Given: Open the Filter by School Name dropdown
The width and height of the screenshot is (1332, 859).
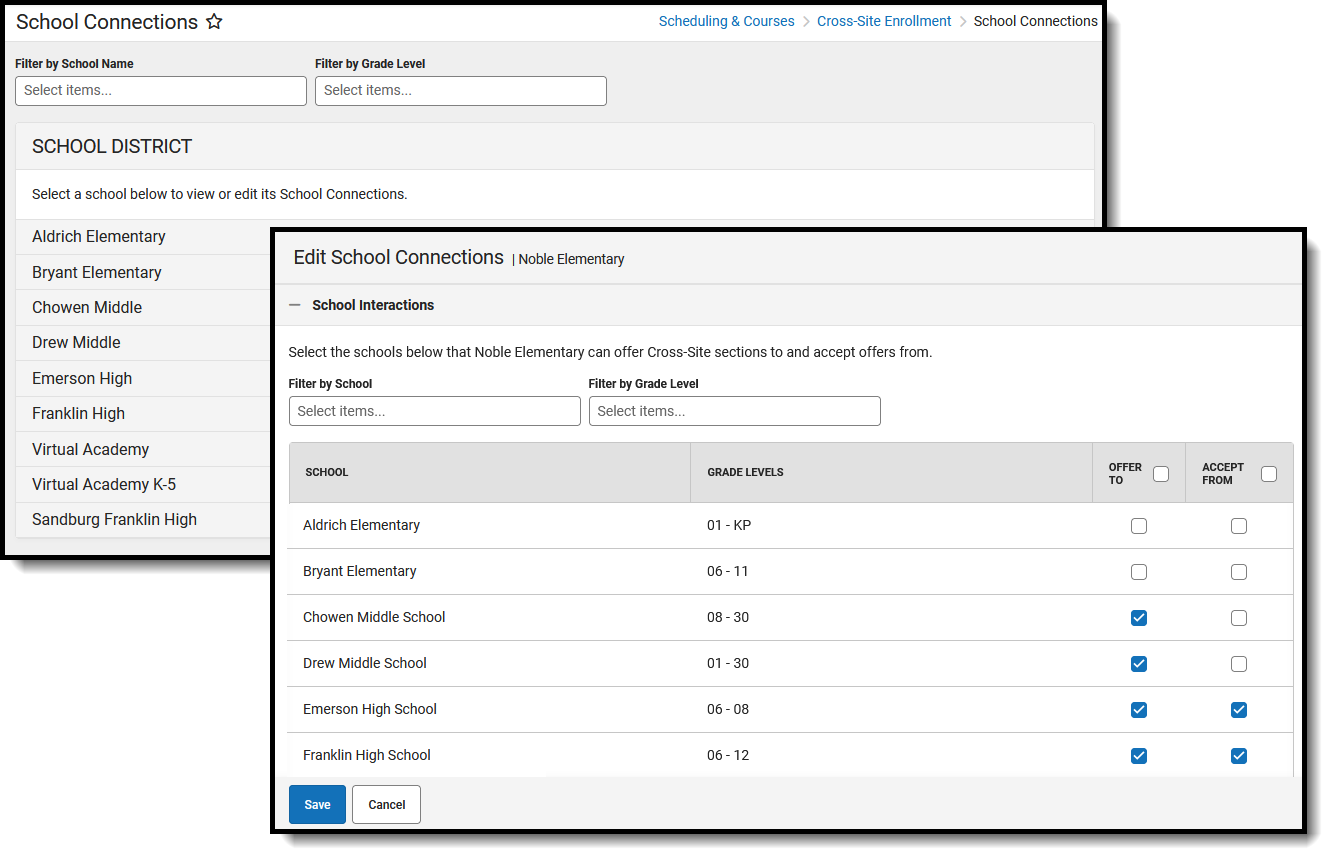Looking at the screenshot, I should coord(161,90).
